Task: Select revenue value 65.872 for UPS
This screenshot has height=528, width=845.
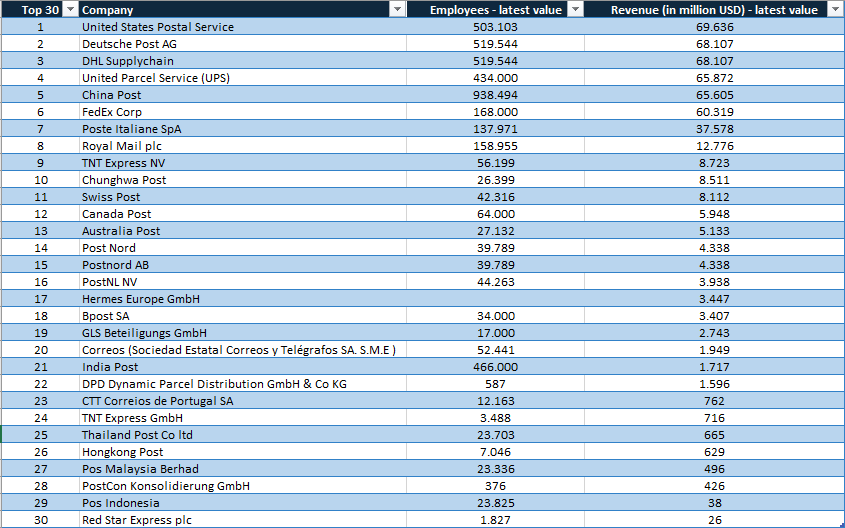Action: 714,78
